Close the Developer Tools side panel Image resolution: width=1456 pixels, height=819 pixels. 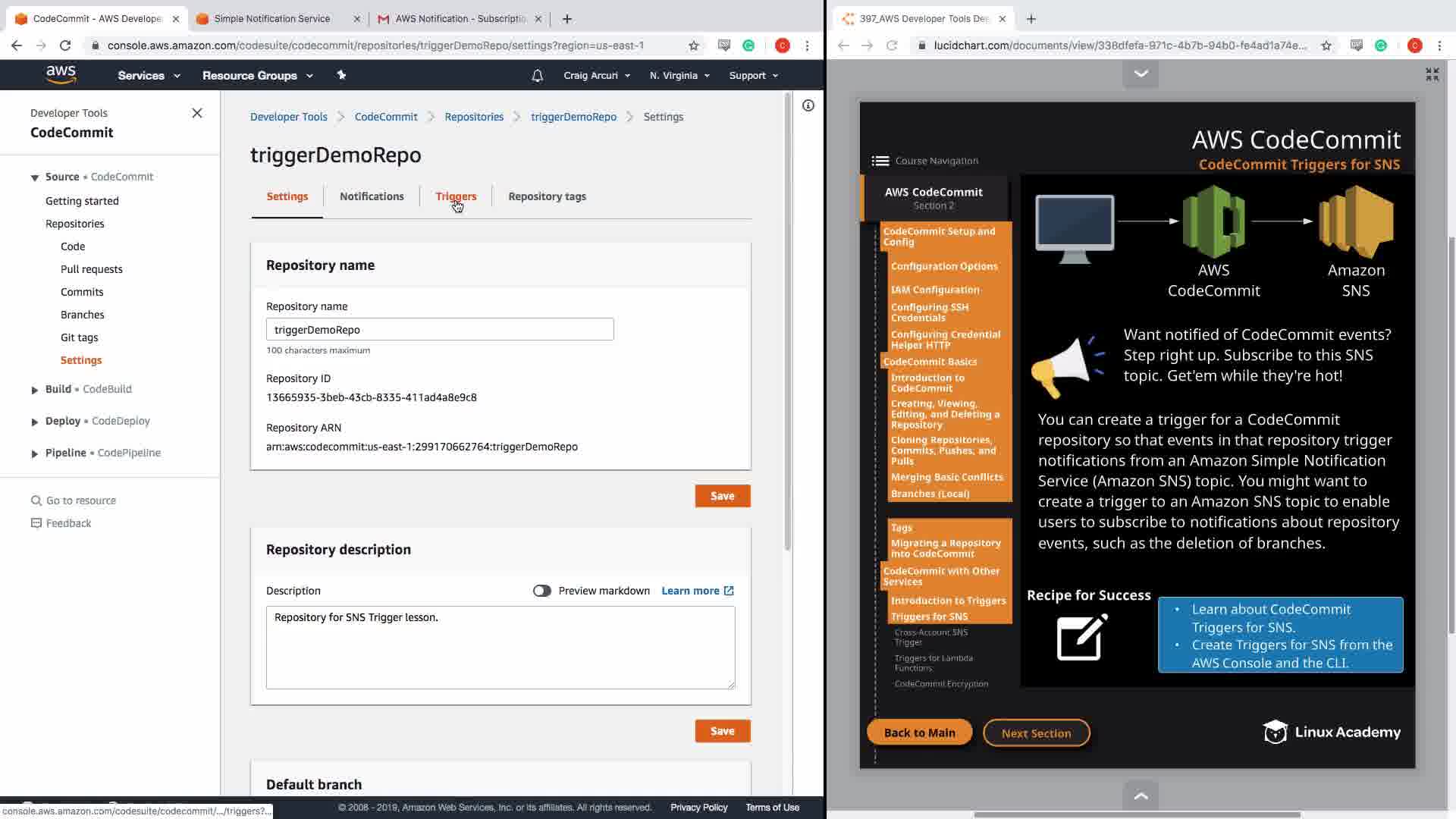[197, 113]
